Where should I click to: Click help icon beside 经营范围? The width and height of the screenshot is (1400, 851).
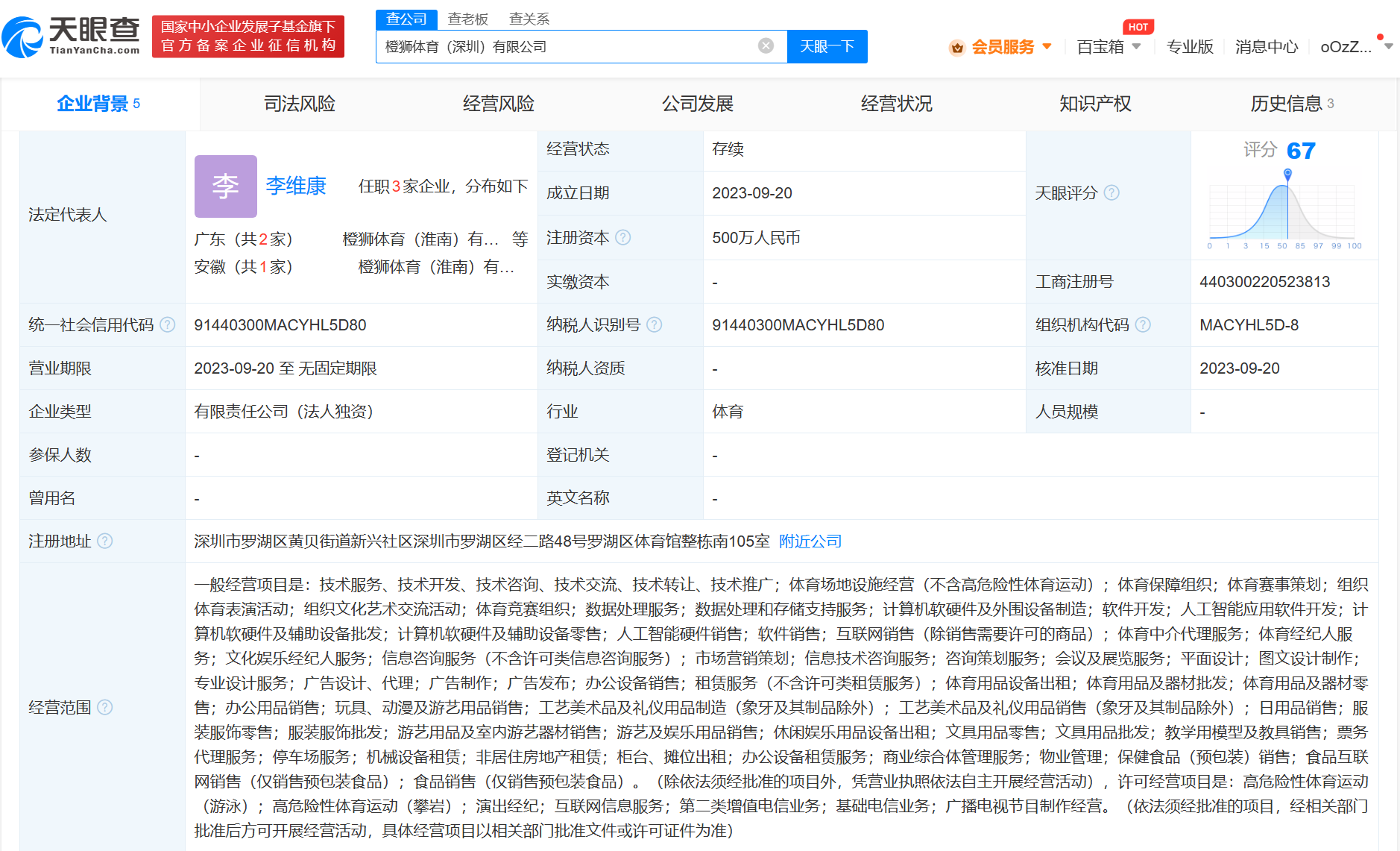[x=105, y=707]
